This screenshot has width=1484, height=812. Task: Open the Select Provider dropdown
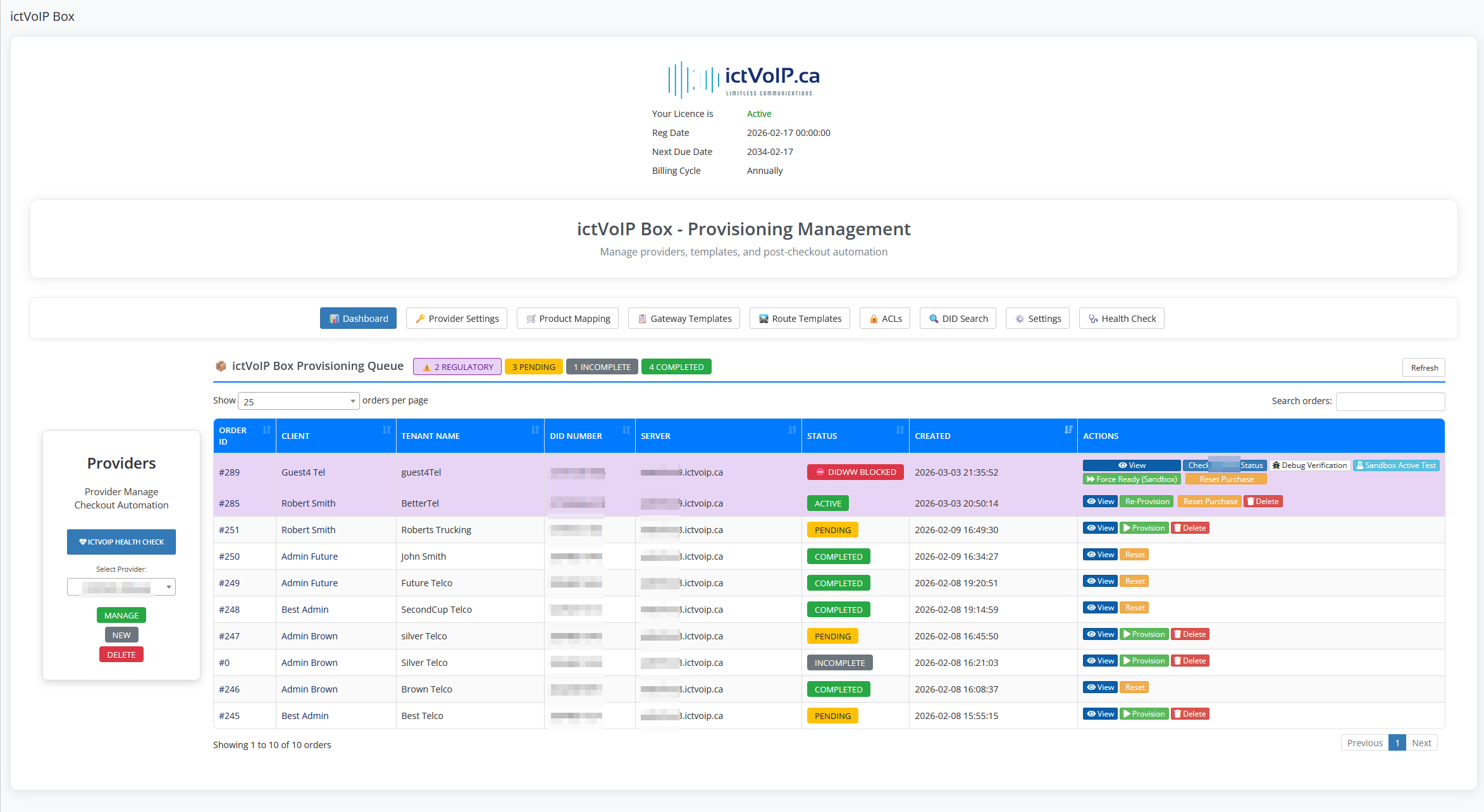pos(121,587)
